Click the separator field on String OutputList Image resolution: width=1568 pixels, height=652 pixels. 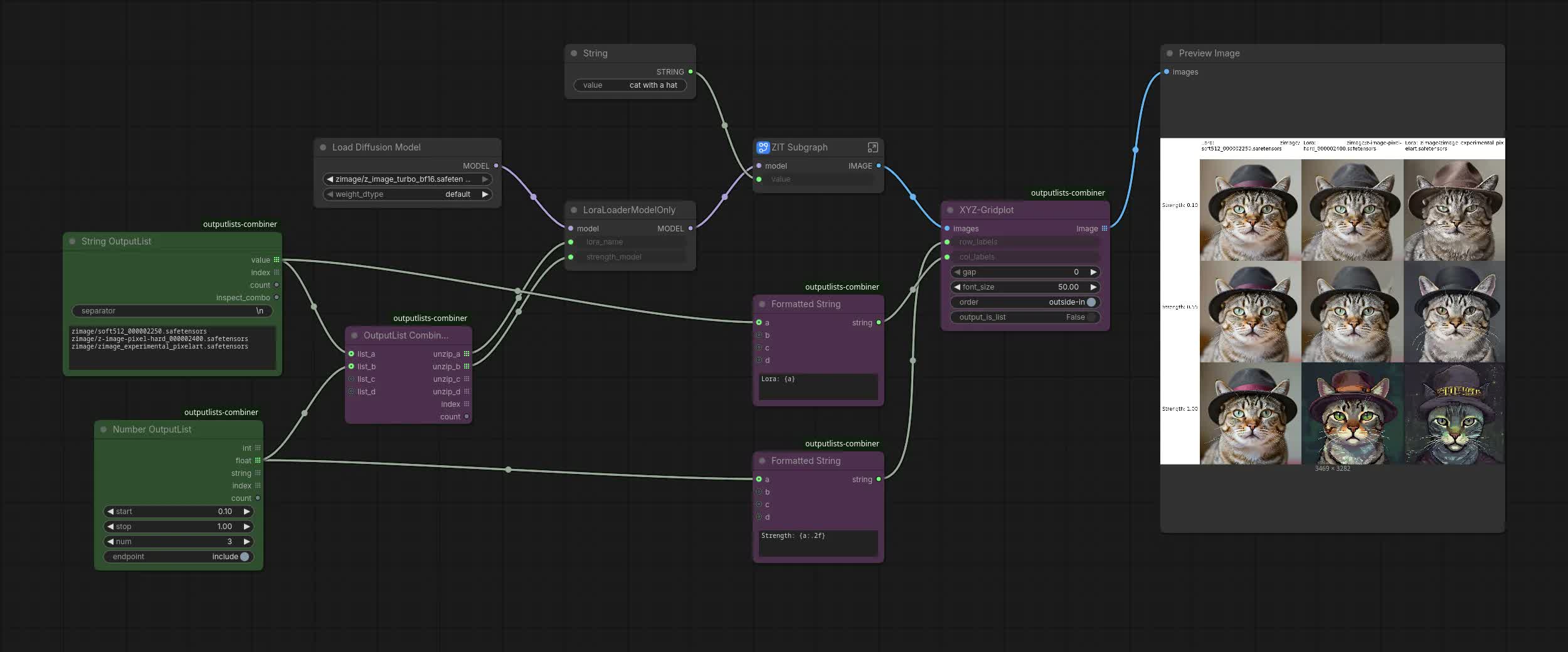click(x=172, y=311)
